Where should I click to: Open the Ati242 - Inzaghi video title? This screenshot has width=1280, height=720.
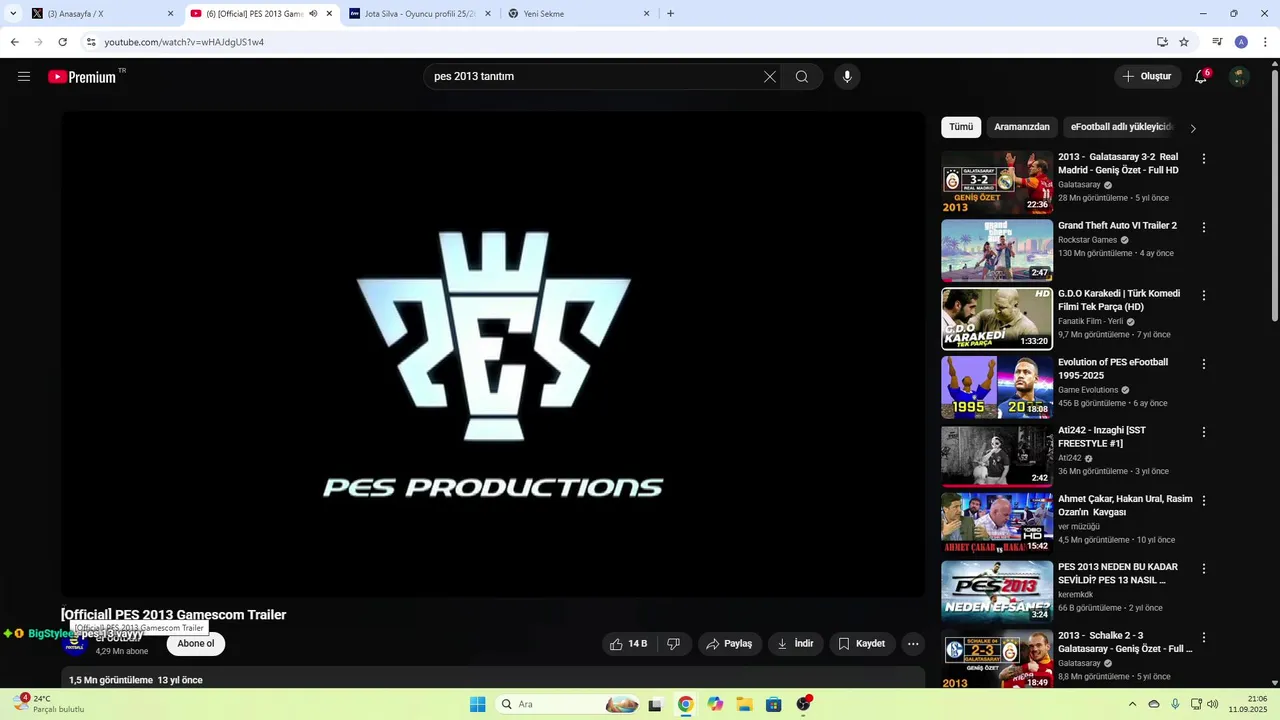pos(1102,437)
